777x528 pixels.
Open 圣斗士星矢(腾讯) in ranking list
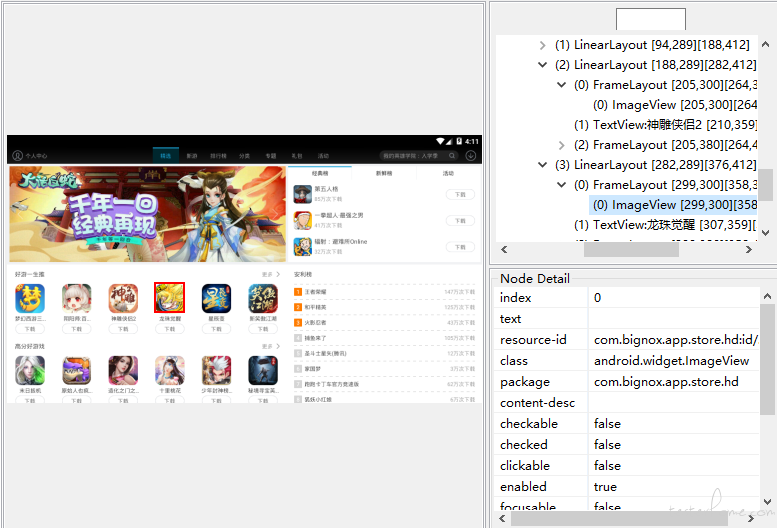(384, 353)
